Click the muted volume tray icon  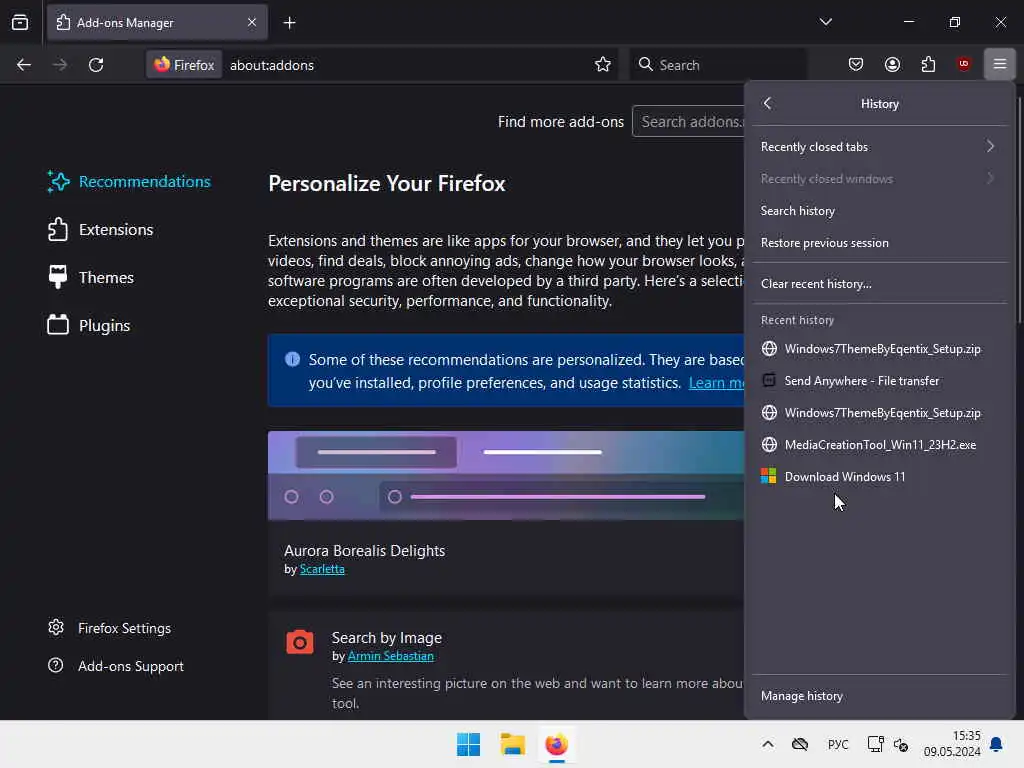pyautogui.click(x=901, y=744)
